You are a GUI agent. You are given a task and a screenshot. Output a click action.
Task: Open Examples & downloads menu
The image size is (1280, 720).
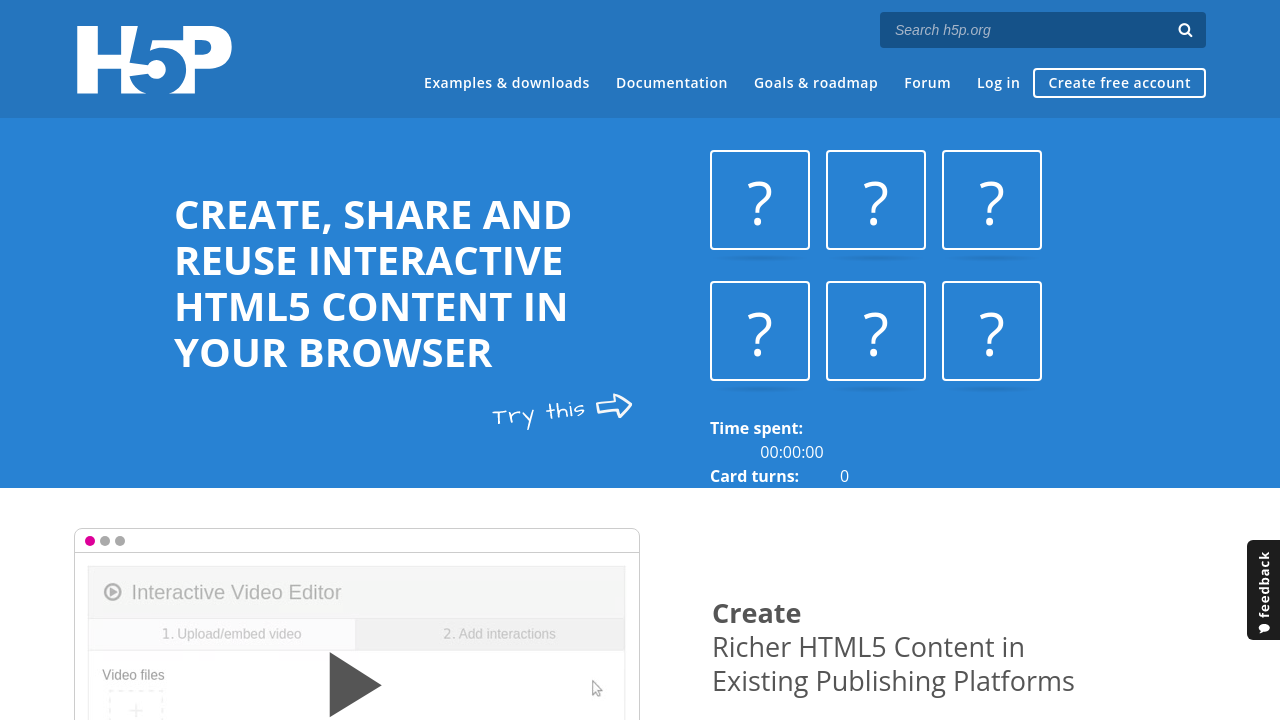point(506,83)
